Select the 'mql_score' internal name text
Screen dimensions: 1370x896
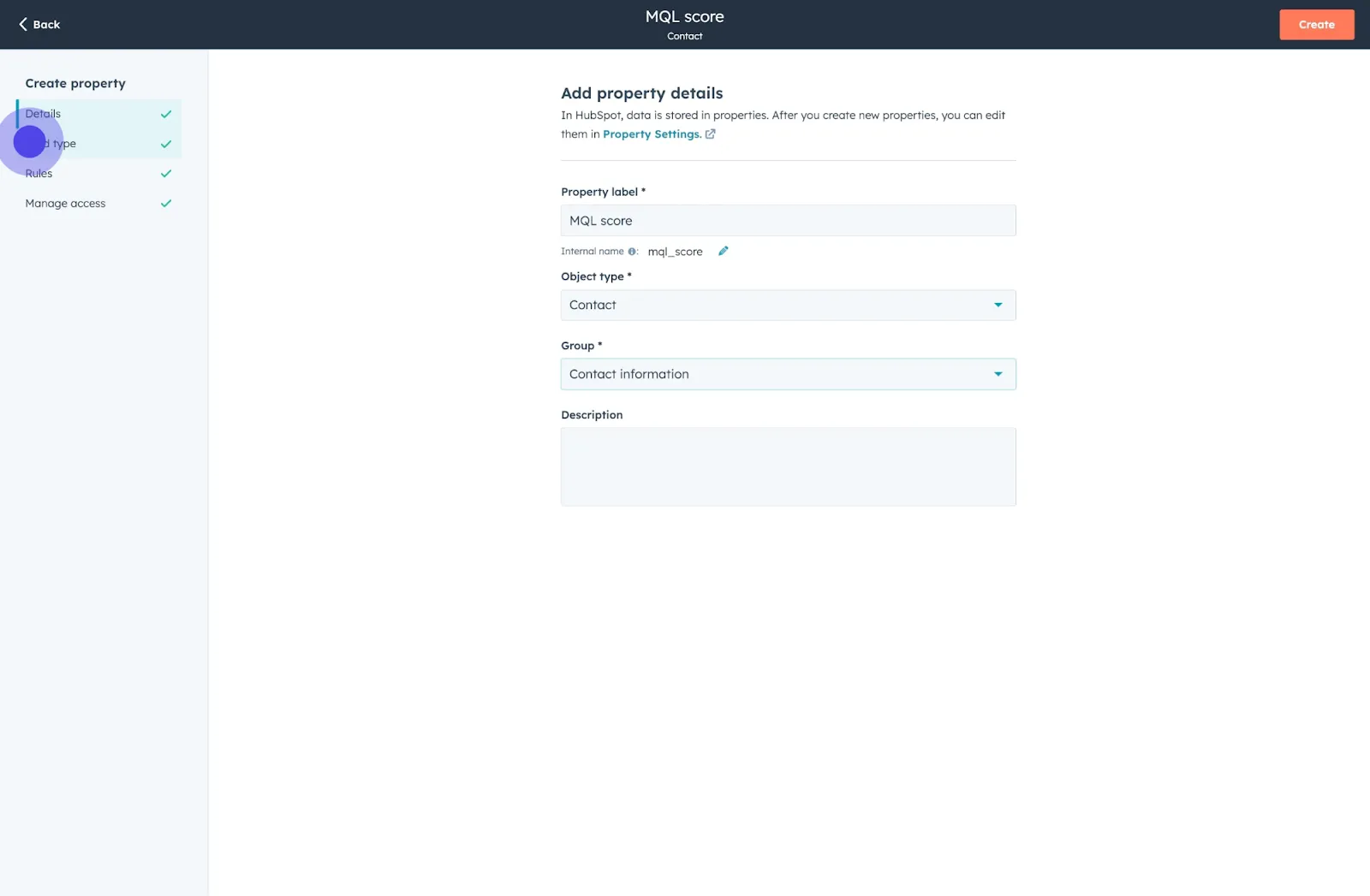coord(675,252)
